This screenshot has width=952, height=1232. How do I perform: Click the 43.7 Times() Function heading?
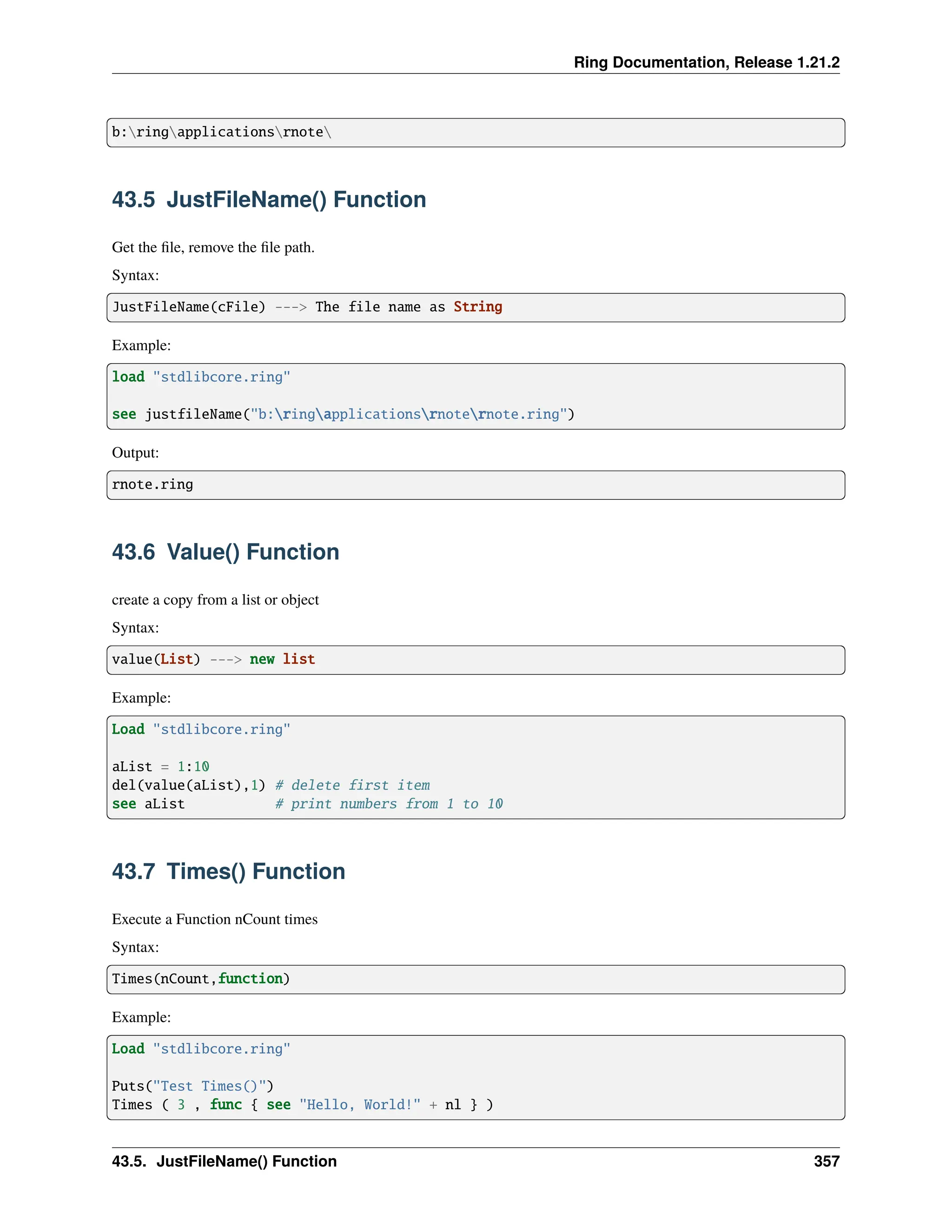click(228, 871)
